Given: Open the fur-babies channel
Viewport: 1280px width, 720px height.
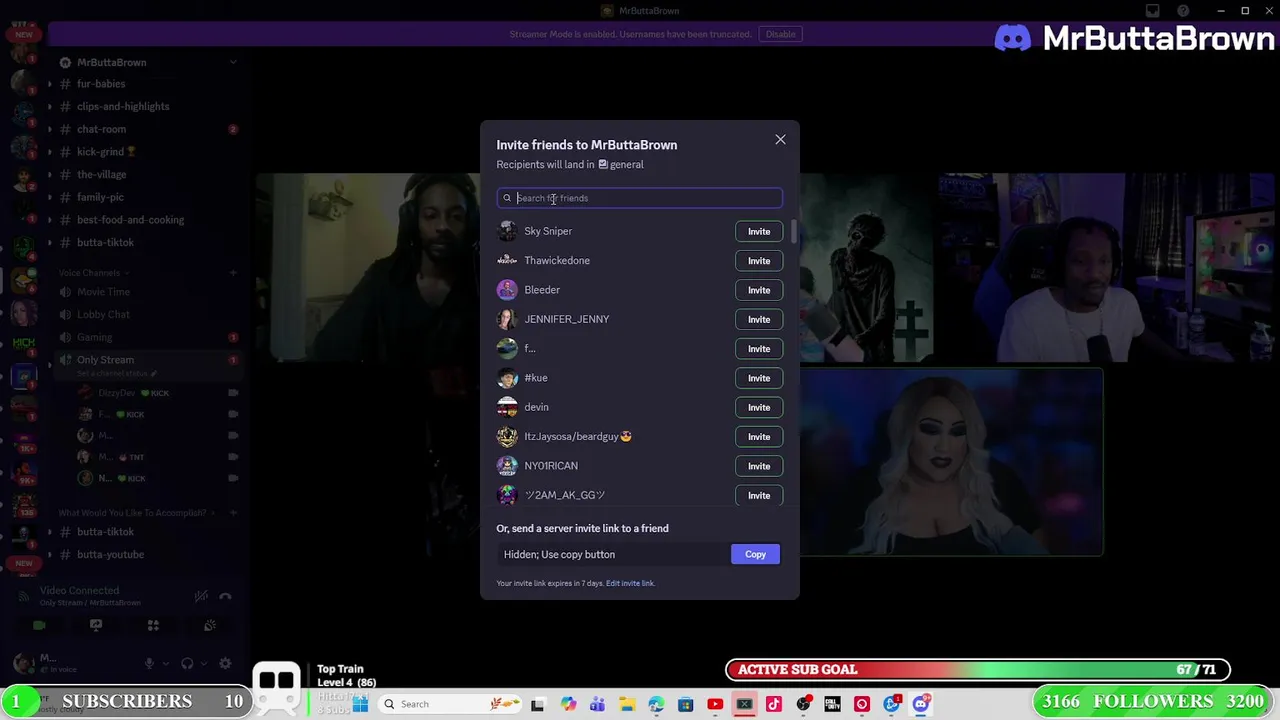Looking at the screenshot, I should point(101,84).
